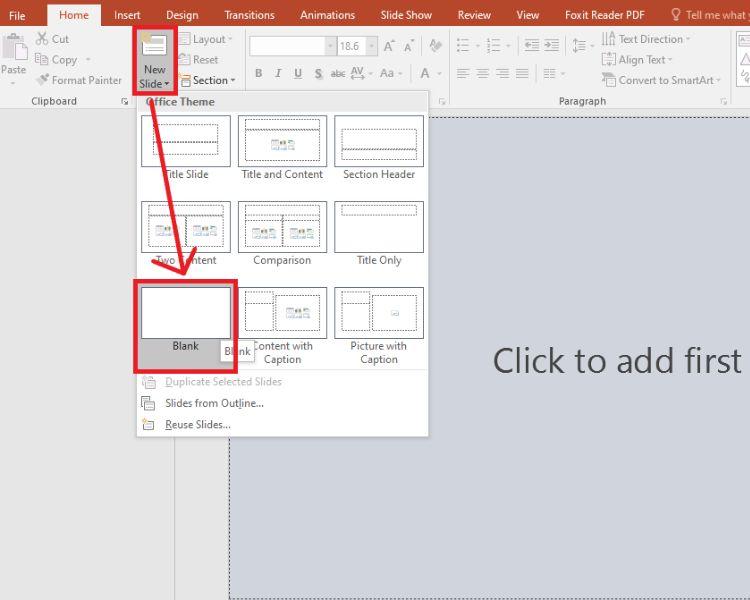750x600 pixels.
Task: Switch to the Transitions tab
Action: [x=249, y=15]
